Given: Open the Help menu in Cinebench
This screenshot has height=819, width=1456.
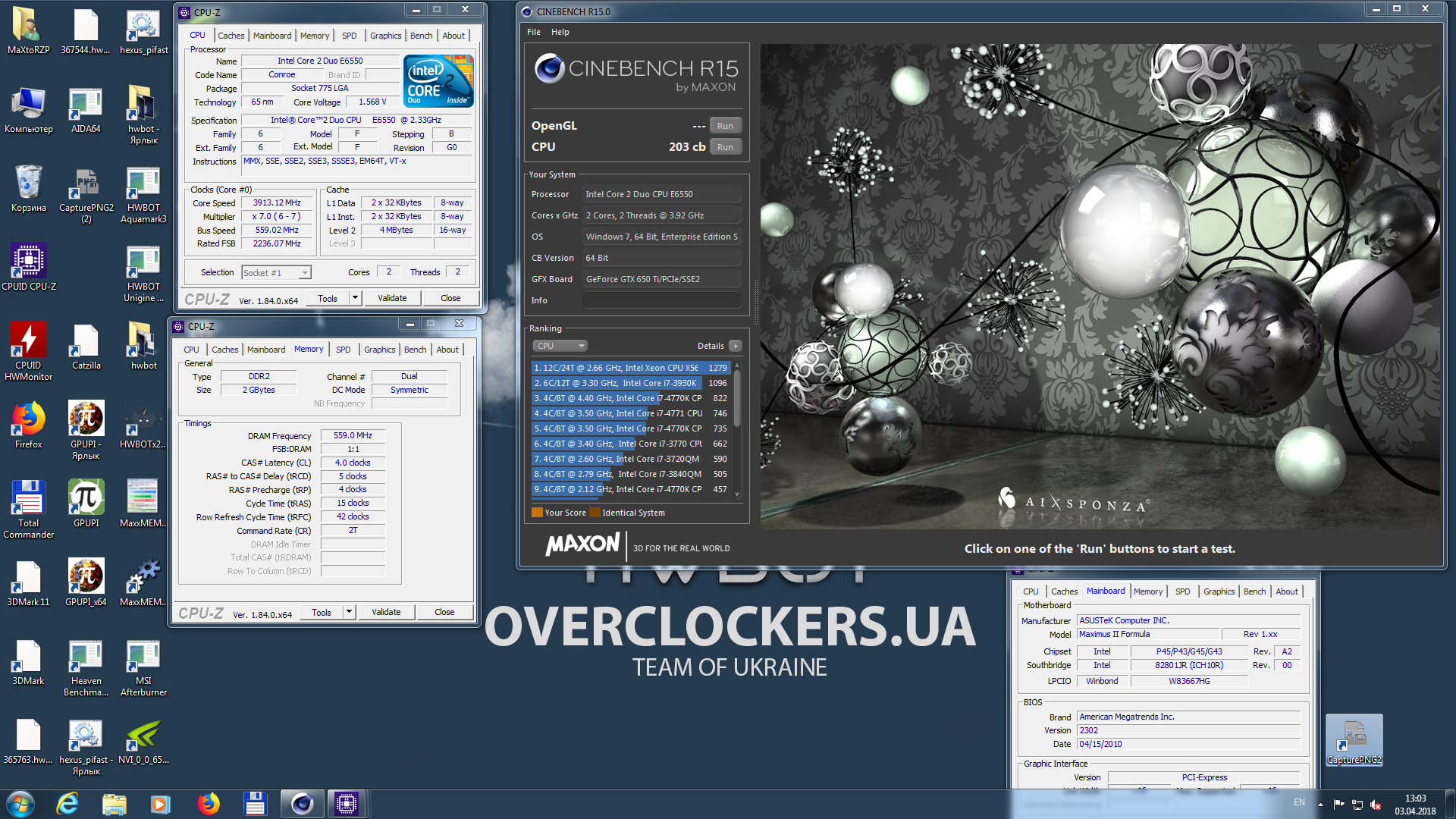Looking at the screenshot, I should [560, 32].
